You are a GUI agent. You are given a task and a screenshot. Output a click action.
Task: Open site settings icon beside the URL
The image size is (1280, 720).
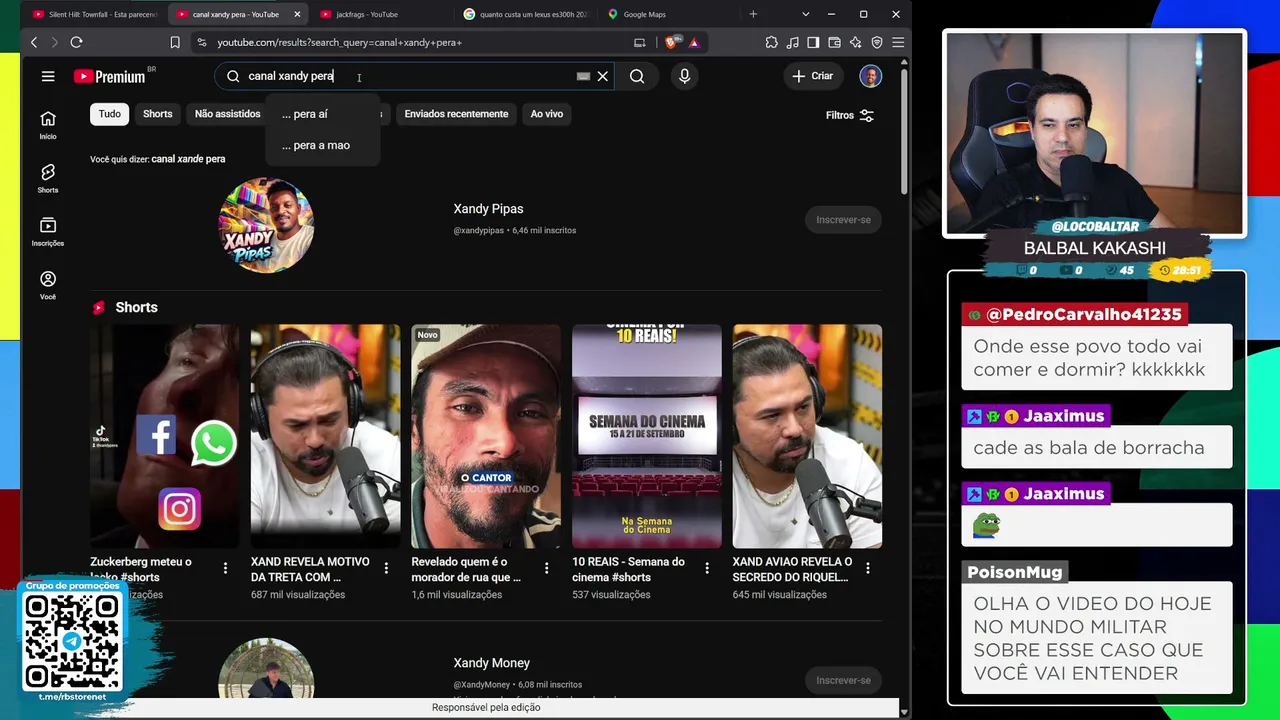(201, 42)
